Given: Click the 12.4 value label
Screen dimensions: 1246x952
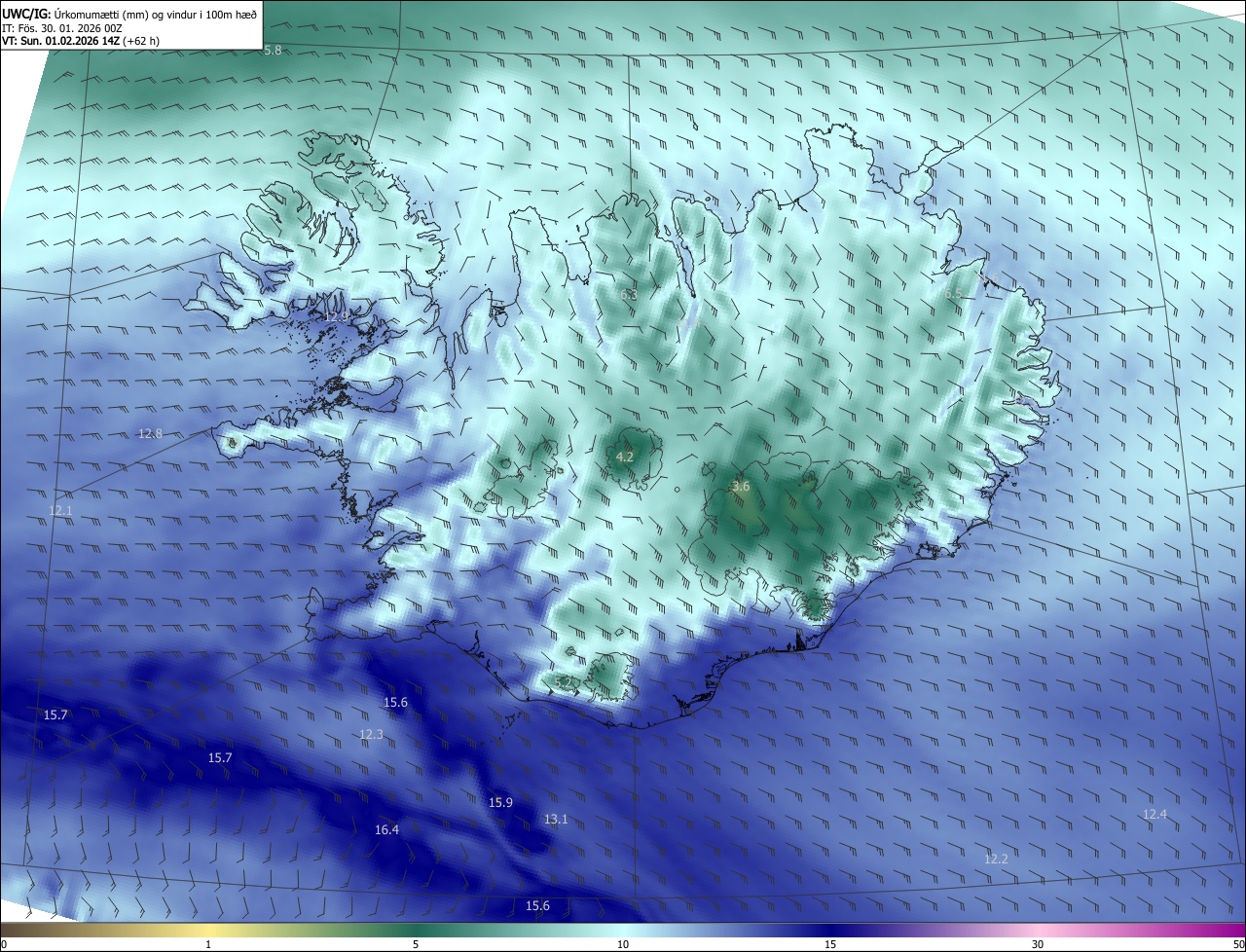Looking at the screenshot, I should 1154,815.
